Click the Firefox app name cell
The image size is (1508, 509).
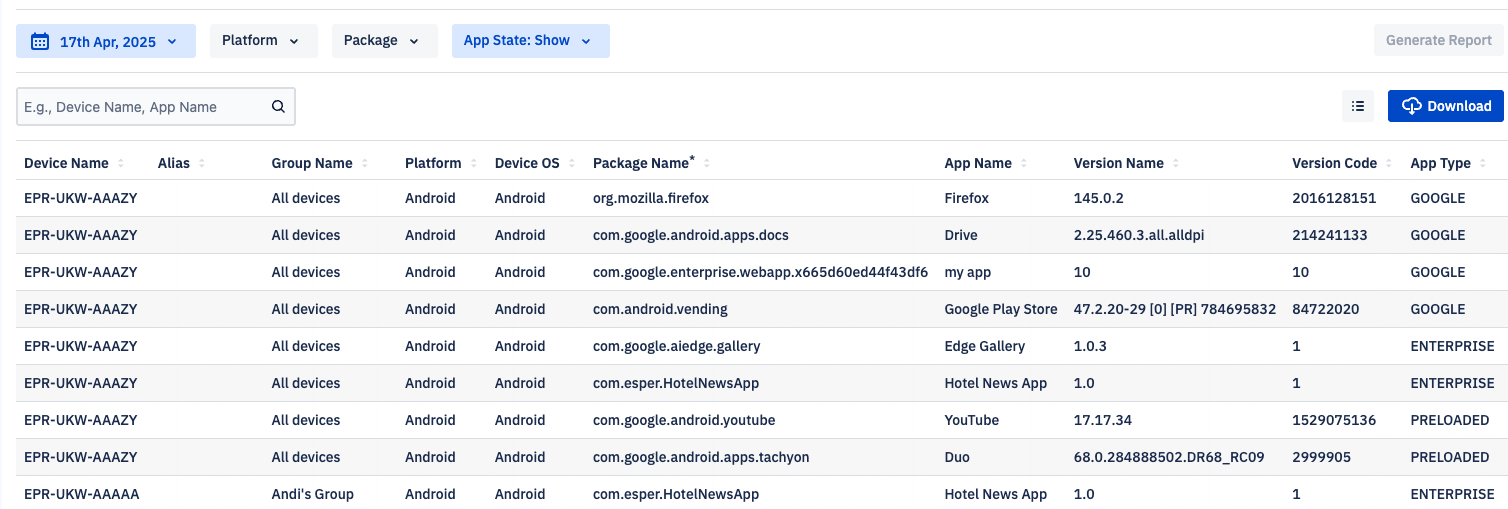[967, 198]
